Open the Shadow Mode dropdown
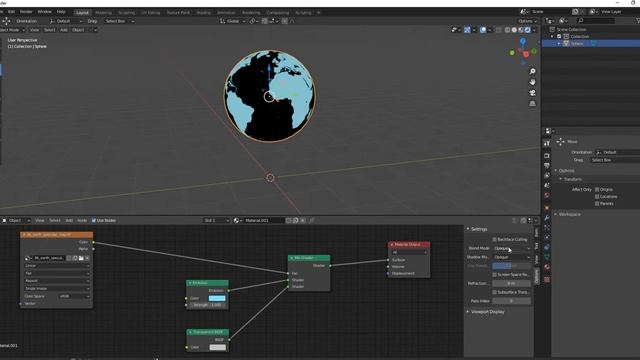Image resolution: width=640 pixels, height=360 pixels. [x=511, y=257]
